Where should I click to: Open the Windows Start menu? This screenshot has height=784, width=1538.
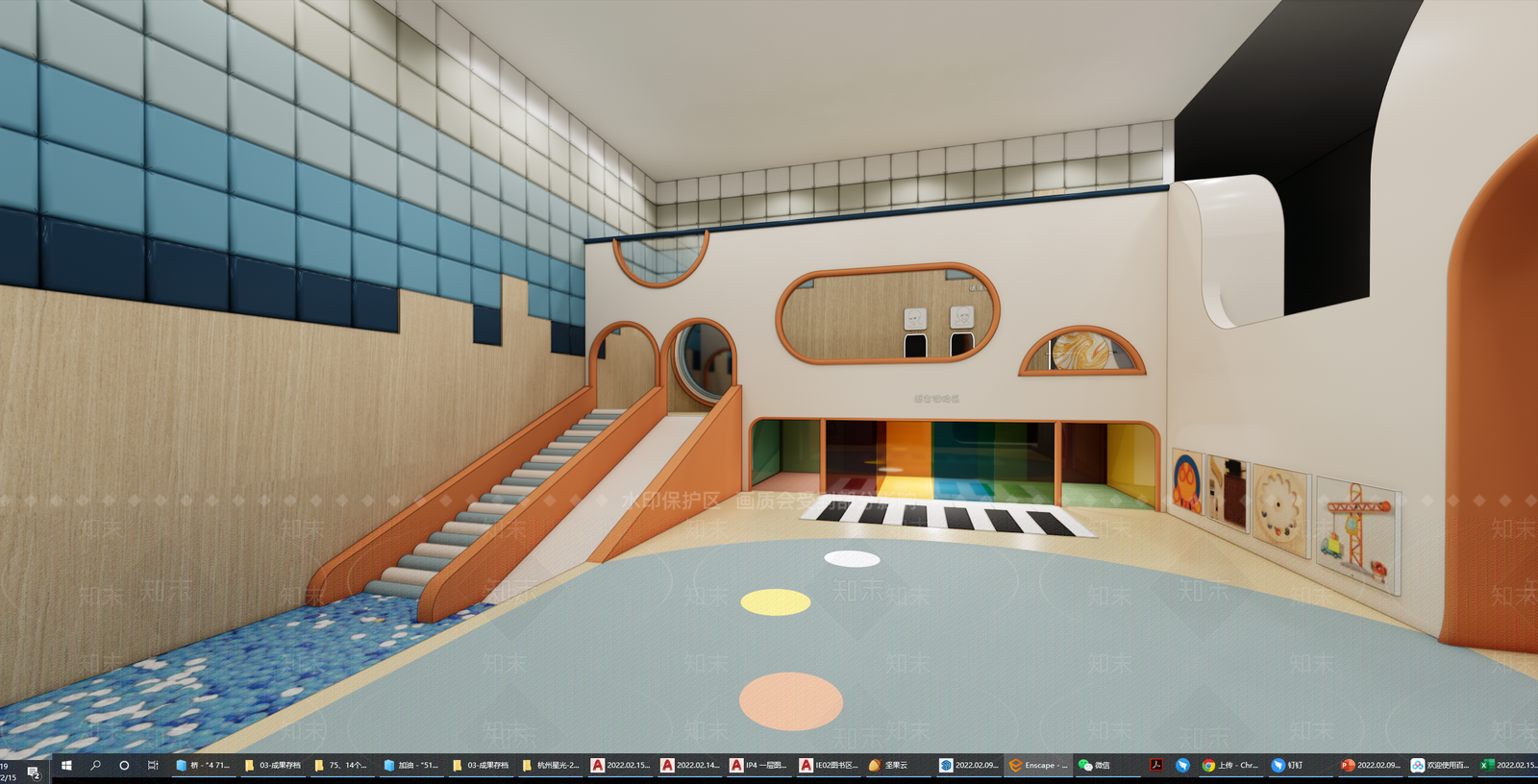(x=66, y=766)
